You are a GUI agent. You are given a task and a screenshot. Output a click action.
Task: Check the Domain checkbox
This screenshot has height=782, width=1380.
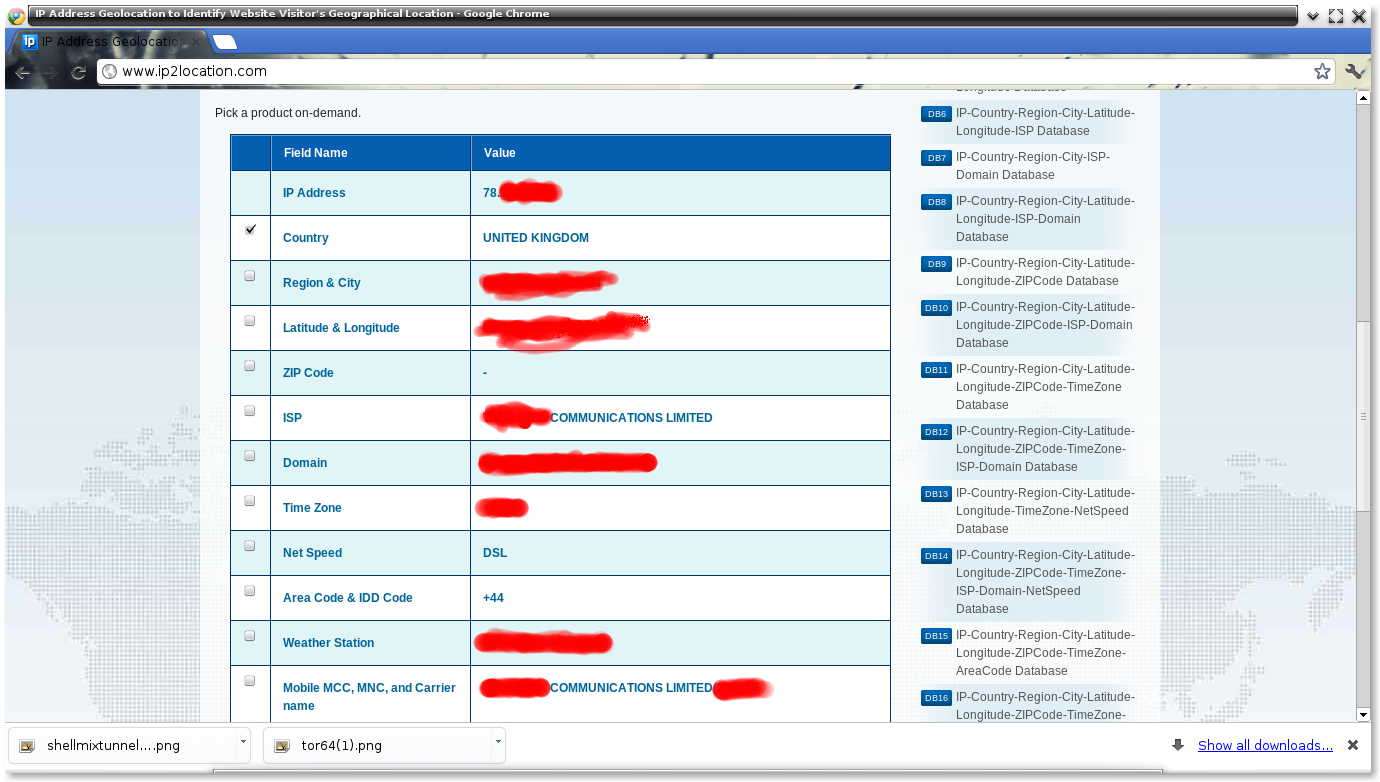[250, 455]
